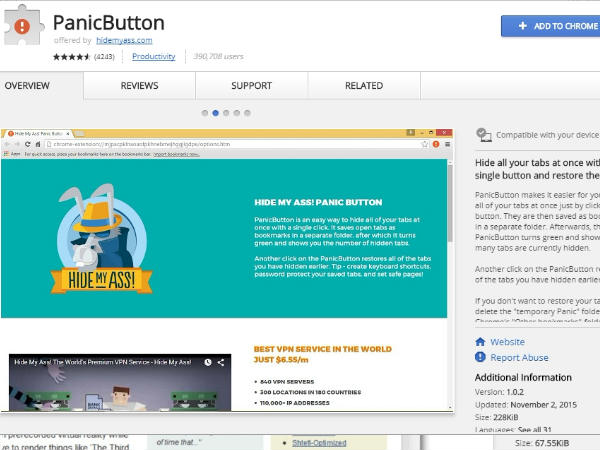Click the Add to Chrome button
The width and height of the screenshot is (600, 450).
(x=551, y=26)
